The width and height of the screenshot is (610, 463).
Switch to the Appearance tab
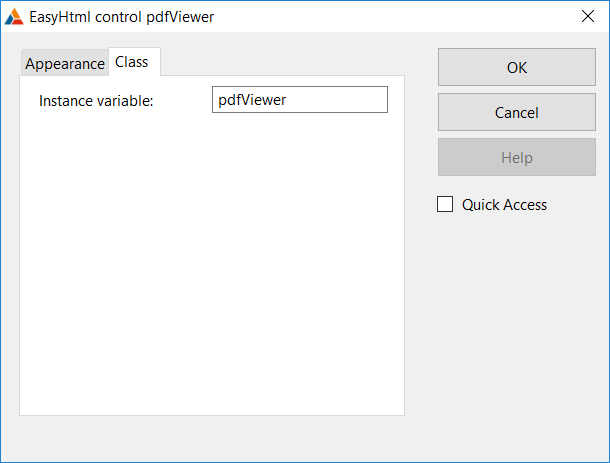pos(65,63)
